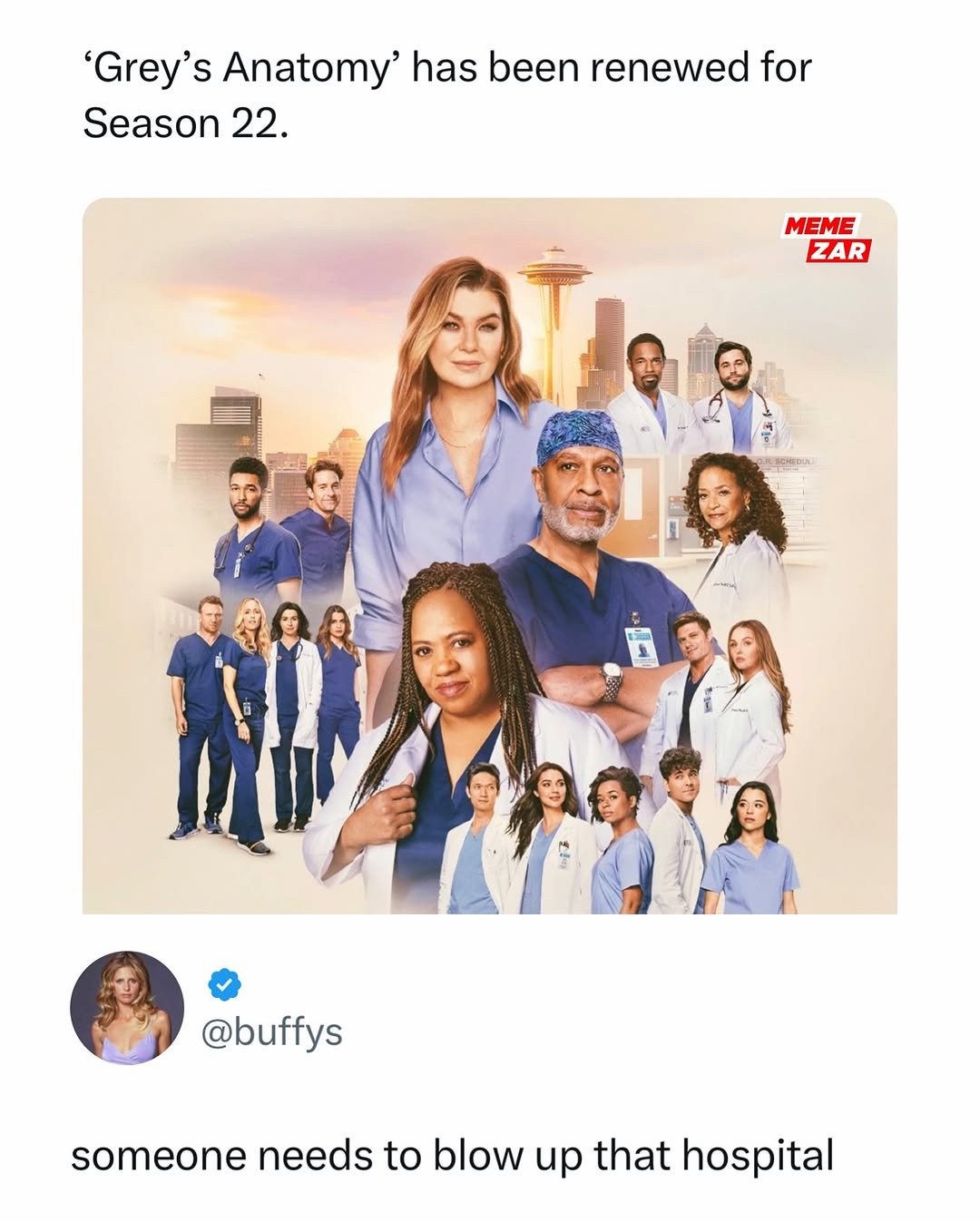Click the 'Grey's Anatomy' headline text
Image resolution: width=980 pixels, height=1222 pixels.
pos(242,68)
